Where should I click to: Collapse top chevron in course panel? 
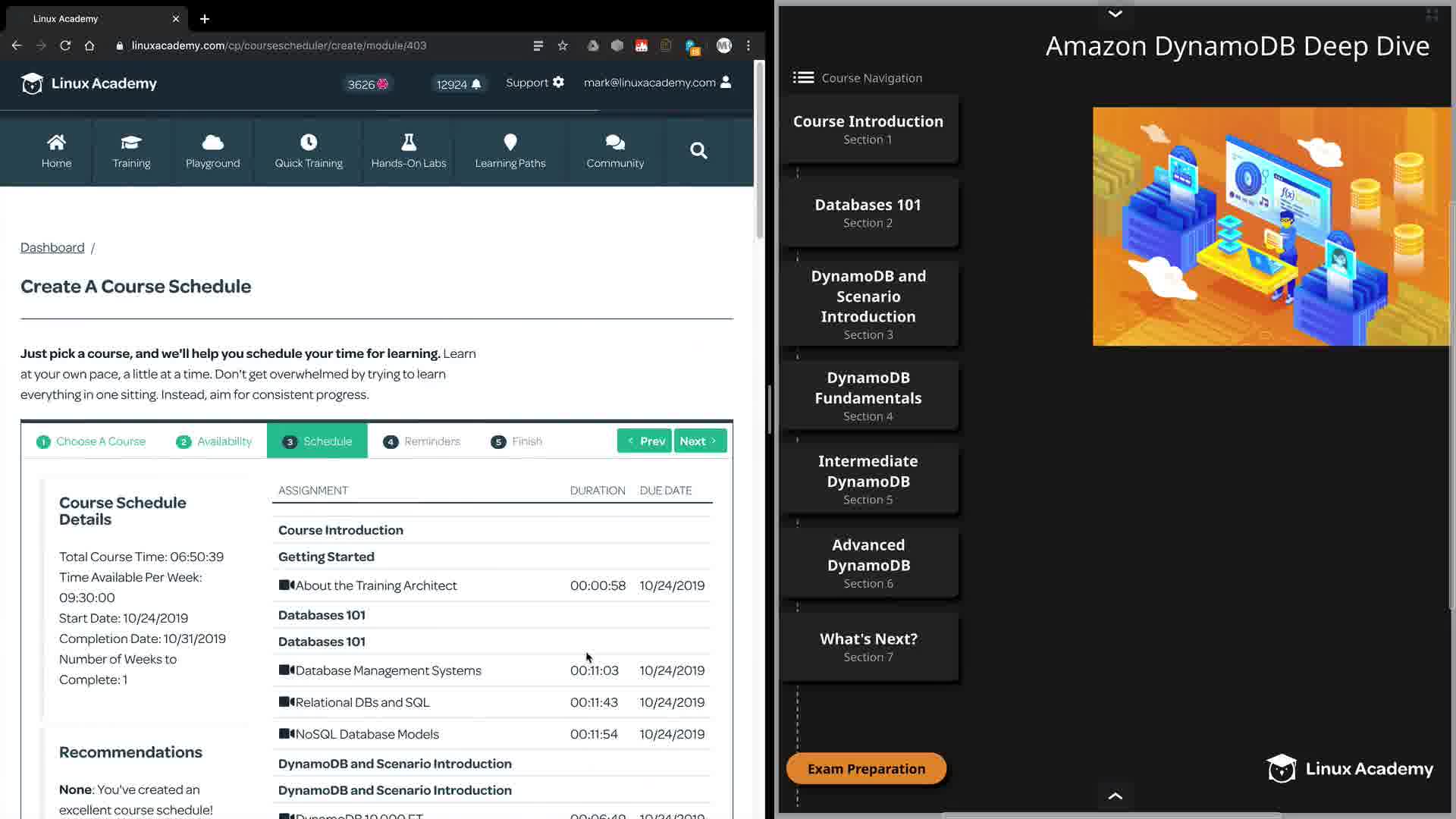1115,14
